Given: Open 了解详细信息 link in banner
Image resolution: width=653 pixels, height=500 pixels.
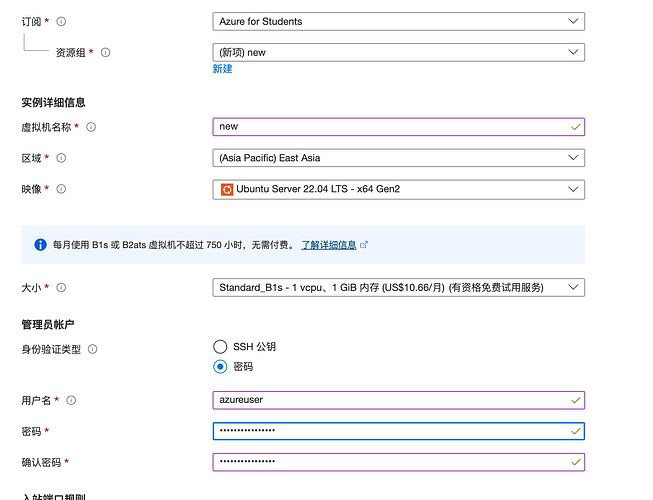Looking at the screenshot, I should tap(329, 245).
